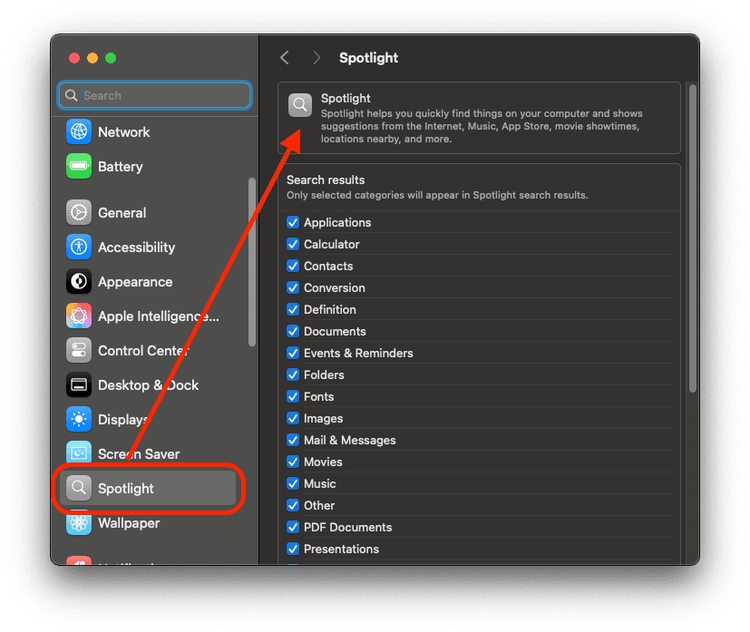This screenshot has width=750, height=632.
Task: Select the Wallpaper icon in sidebar
Action: (79, 523)
